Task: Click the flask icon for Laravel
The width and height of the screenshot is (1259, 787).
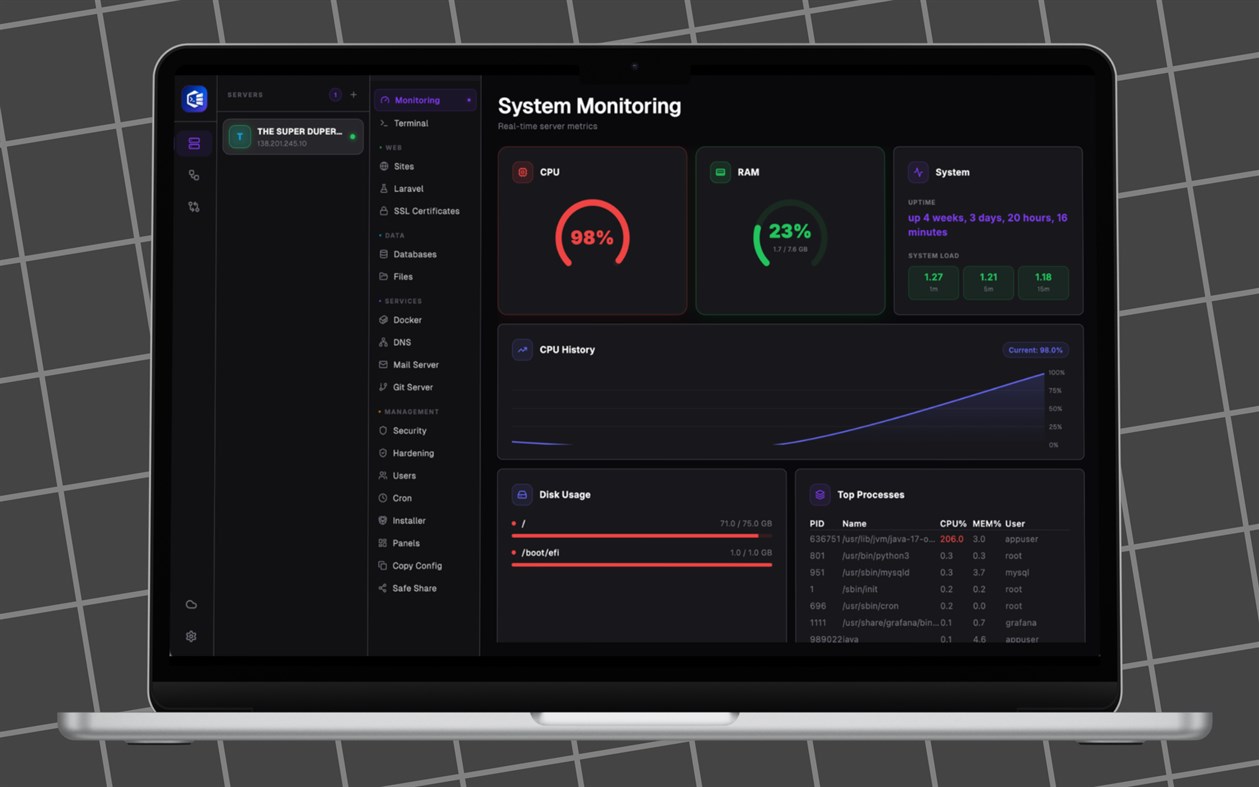Action: pyautogui.click(x=384, y=189)
